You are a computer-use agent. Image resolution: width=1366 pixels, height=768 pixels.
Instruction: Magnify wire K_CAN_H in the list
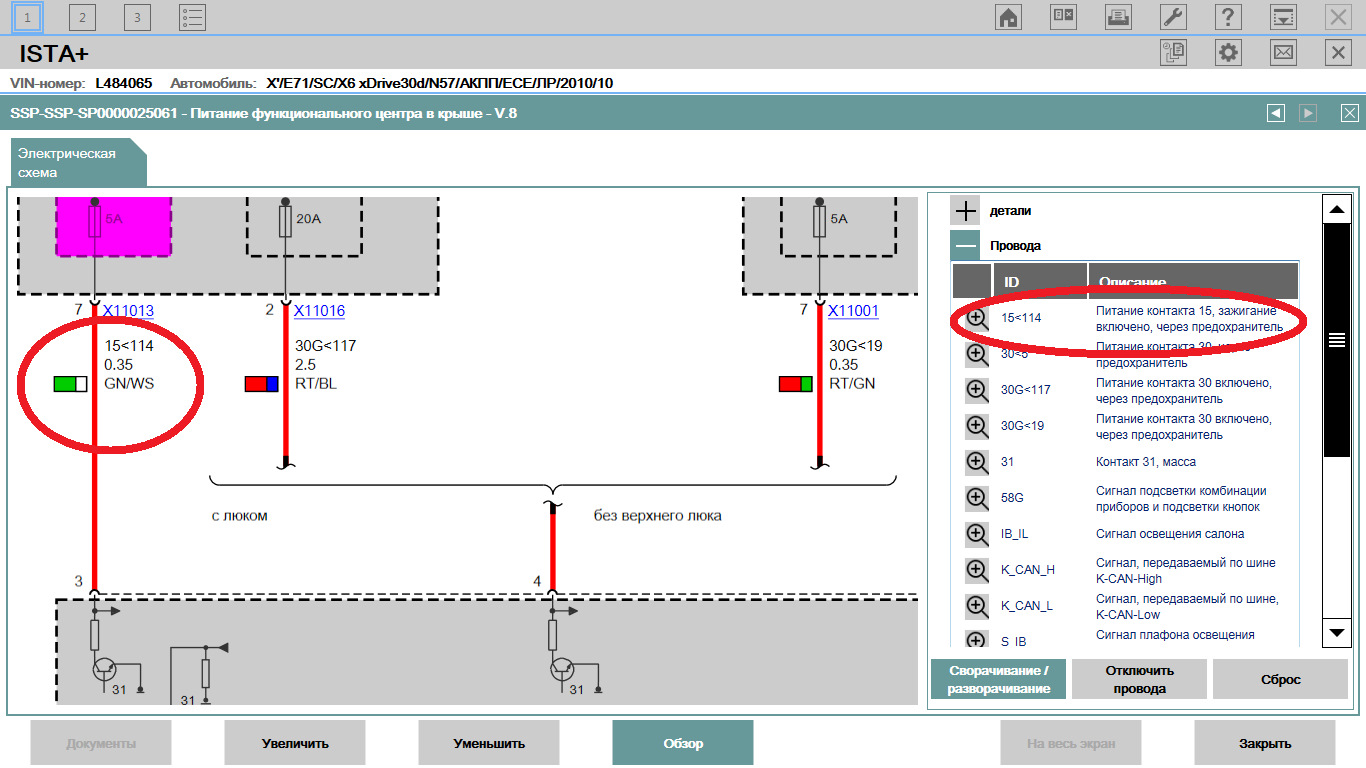977,570
